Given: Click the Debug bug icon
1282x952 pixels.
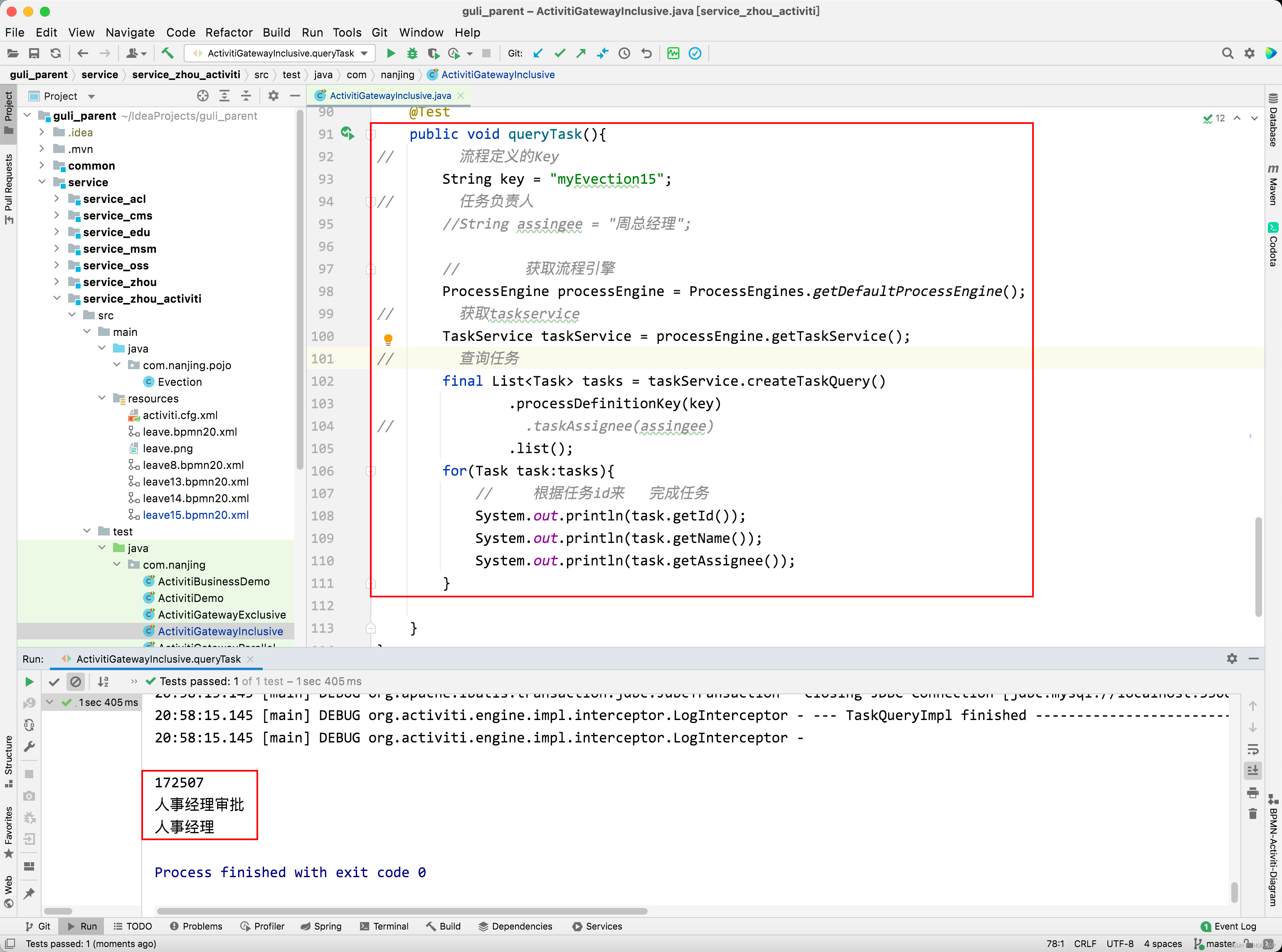Looking at the screenshot, I should pyautogui.click(x=412, y=54).
